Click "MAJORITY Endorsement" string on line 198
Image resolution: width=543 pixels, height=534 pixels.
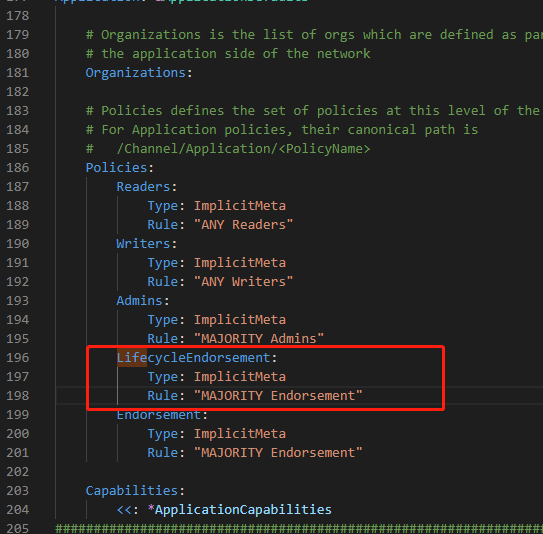[278, 395]
